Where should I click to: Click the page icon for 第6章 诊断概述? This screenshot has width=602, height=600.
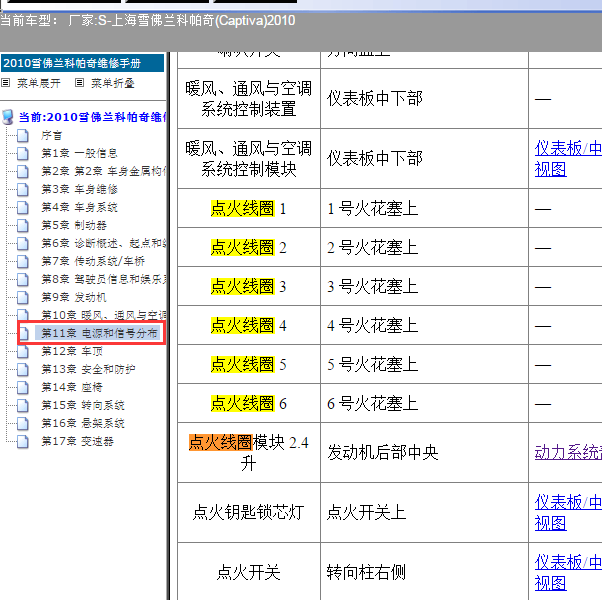[x=23, y=243]
